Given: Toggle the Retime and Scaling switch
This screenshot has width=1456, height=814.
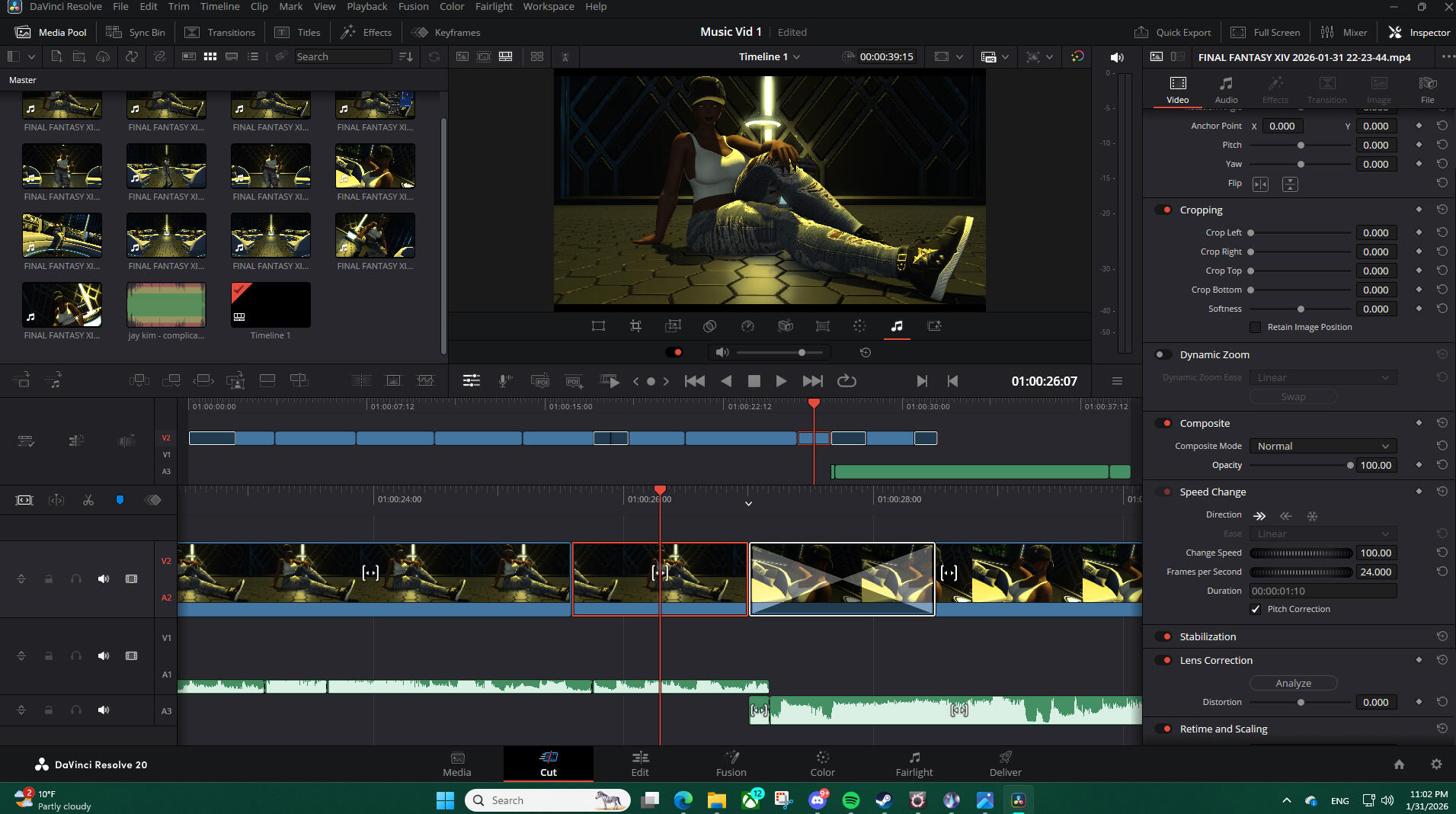Looking at the screenshot, I should pyautogui.click(x=1163, y=729).
